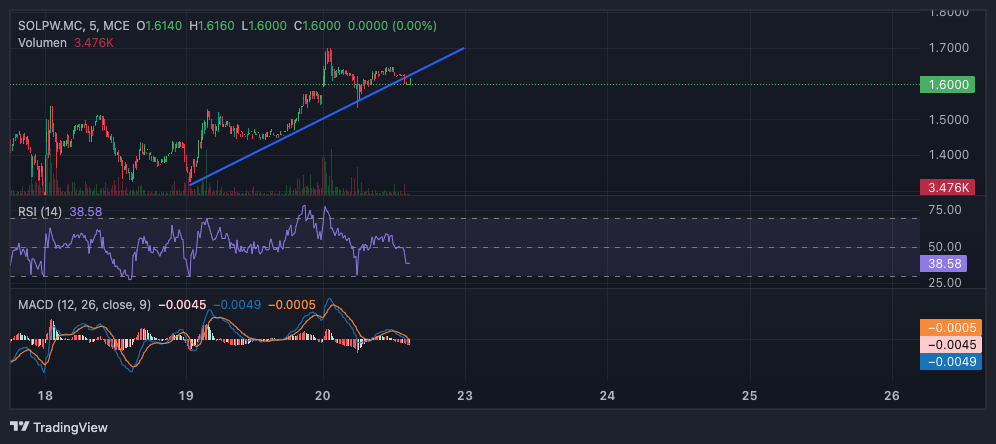The image size is (996, 444).
Task: Click date 20 on the time axis
Action: click(x=323, y=396)
